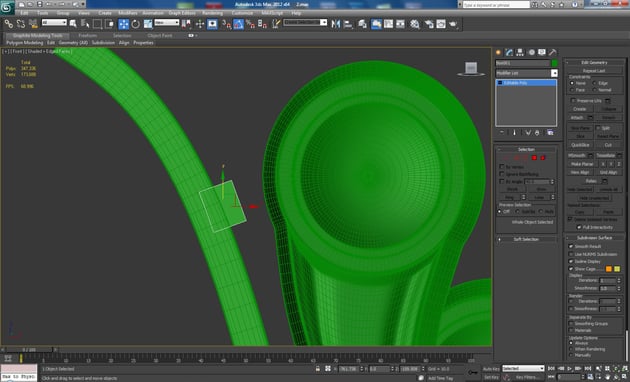Check the Ignore Backfacing checkbox
The image size is (630, 382).
[x=501, y=174]
